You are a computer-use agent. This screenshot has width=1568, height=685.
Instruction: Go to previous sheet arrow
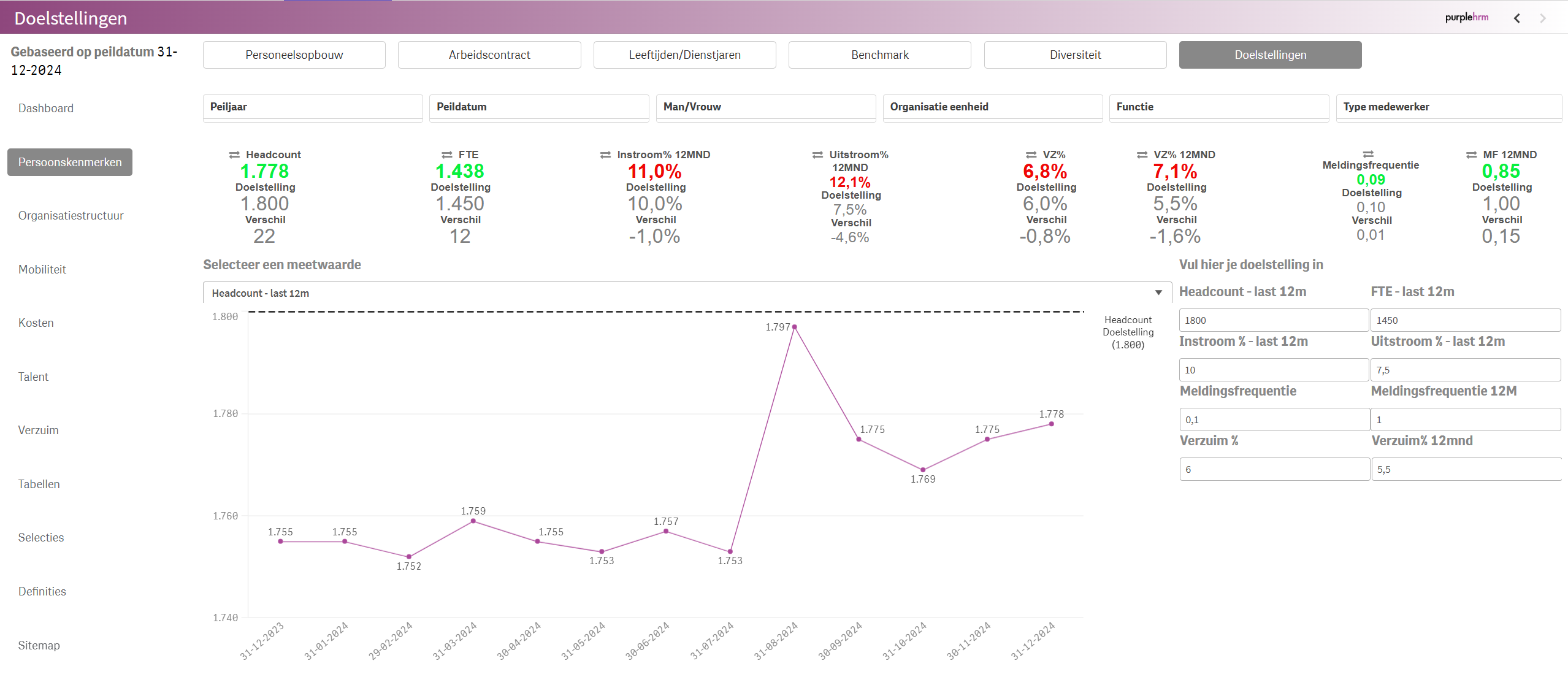click(1516, 18)
